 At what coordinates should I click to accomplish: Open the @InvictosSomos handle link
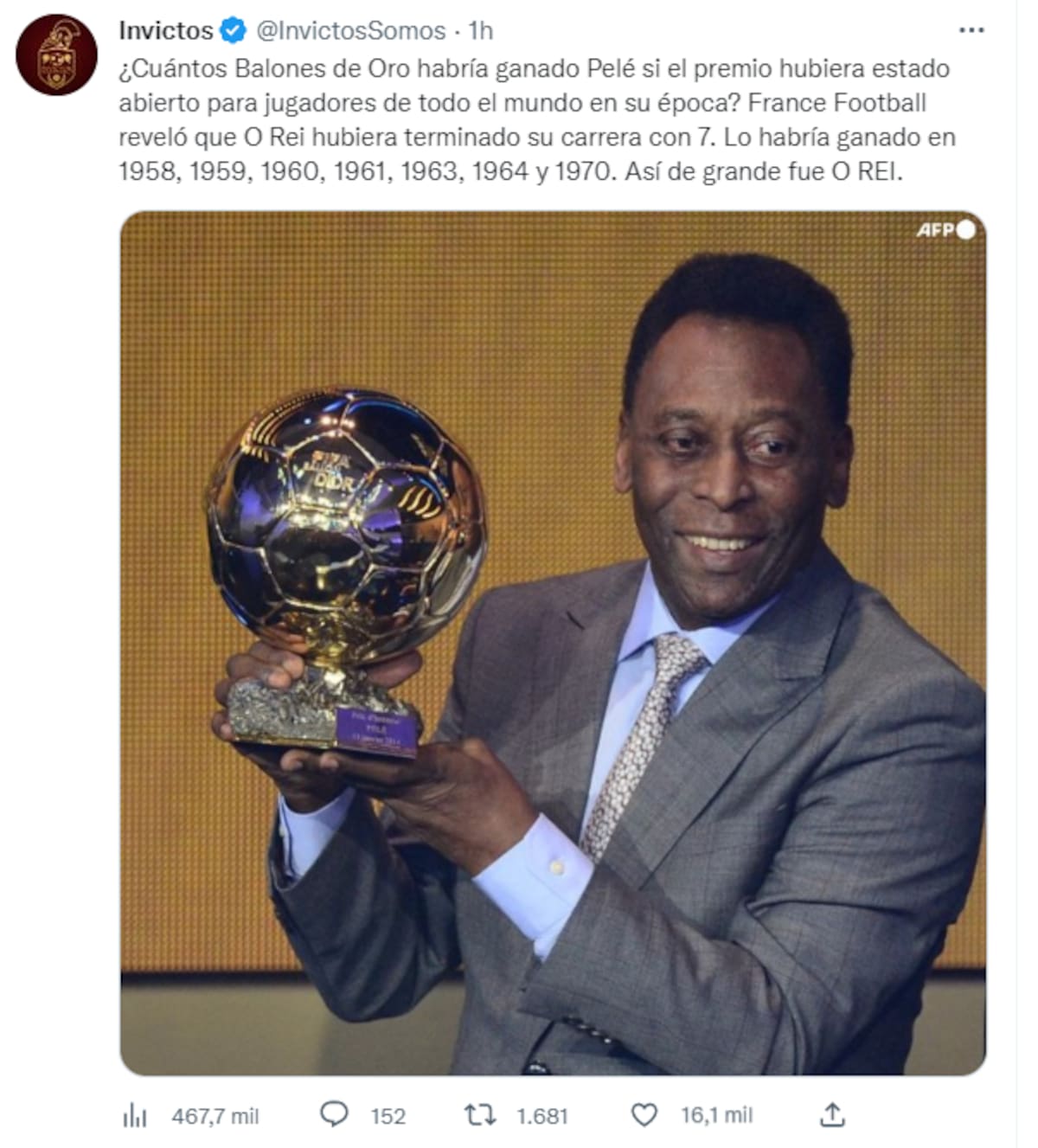point(350,31)
